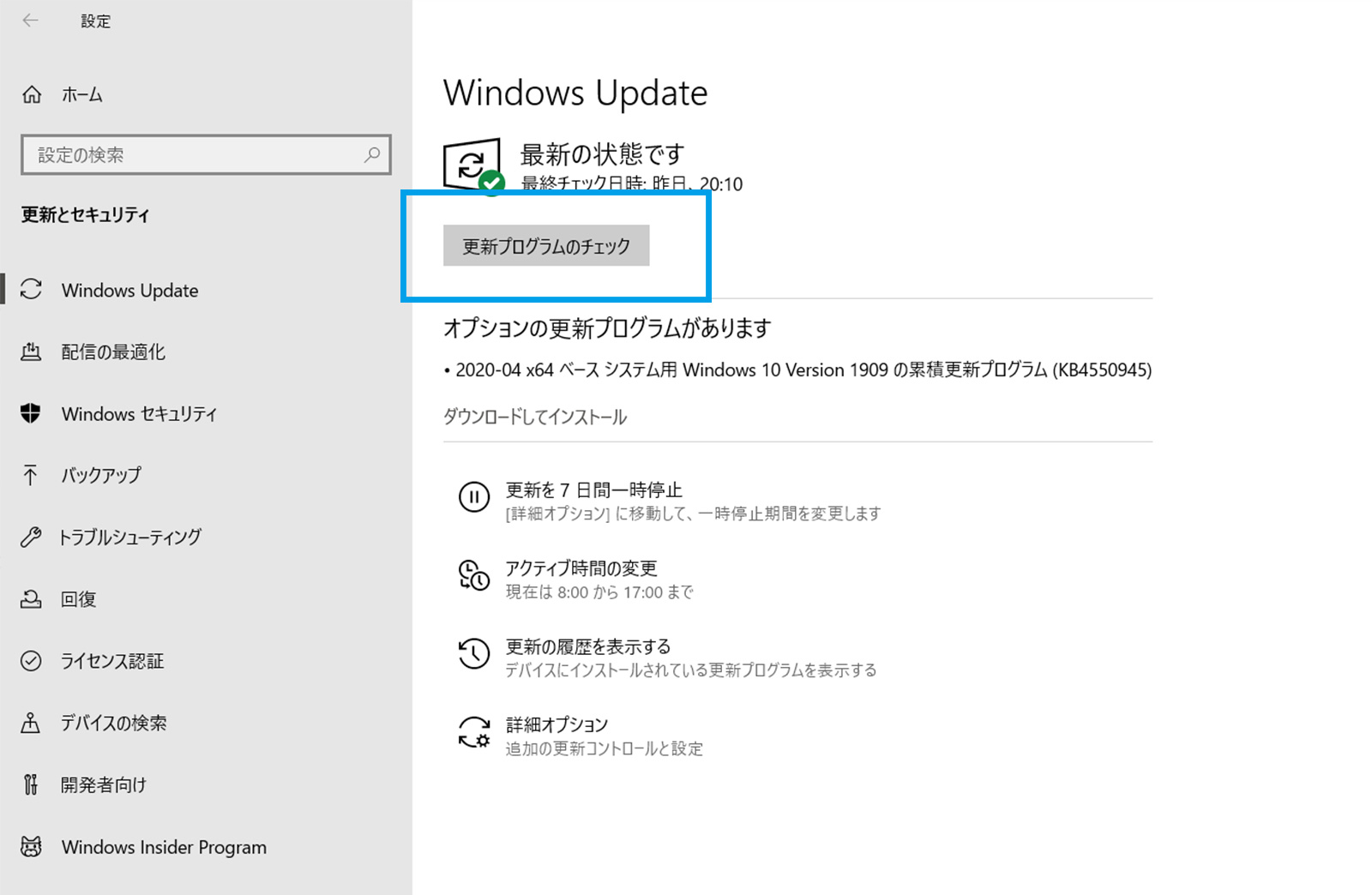Click the 最新の状態です status text
The height and width of the screenshot is (895, 1372).
(x=602, y=154)
